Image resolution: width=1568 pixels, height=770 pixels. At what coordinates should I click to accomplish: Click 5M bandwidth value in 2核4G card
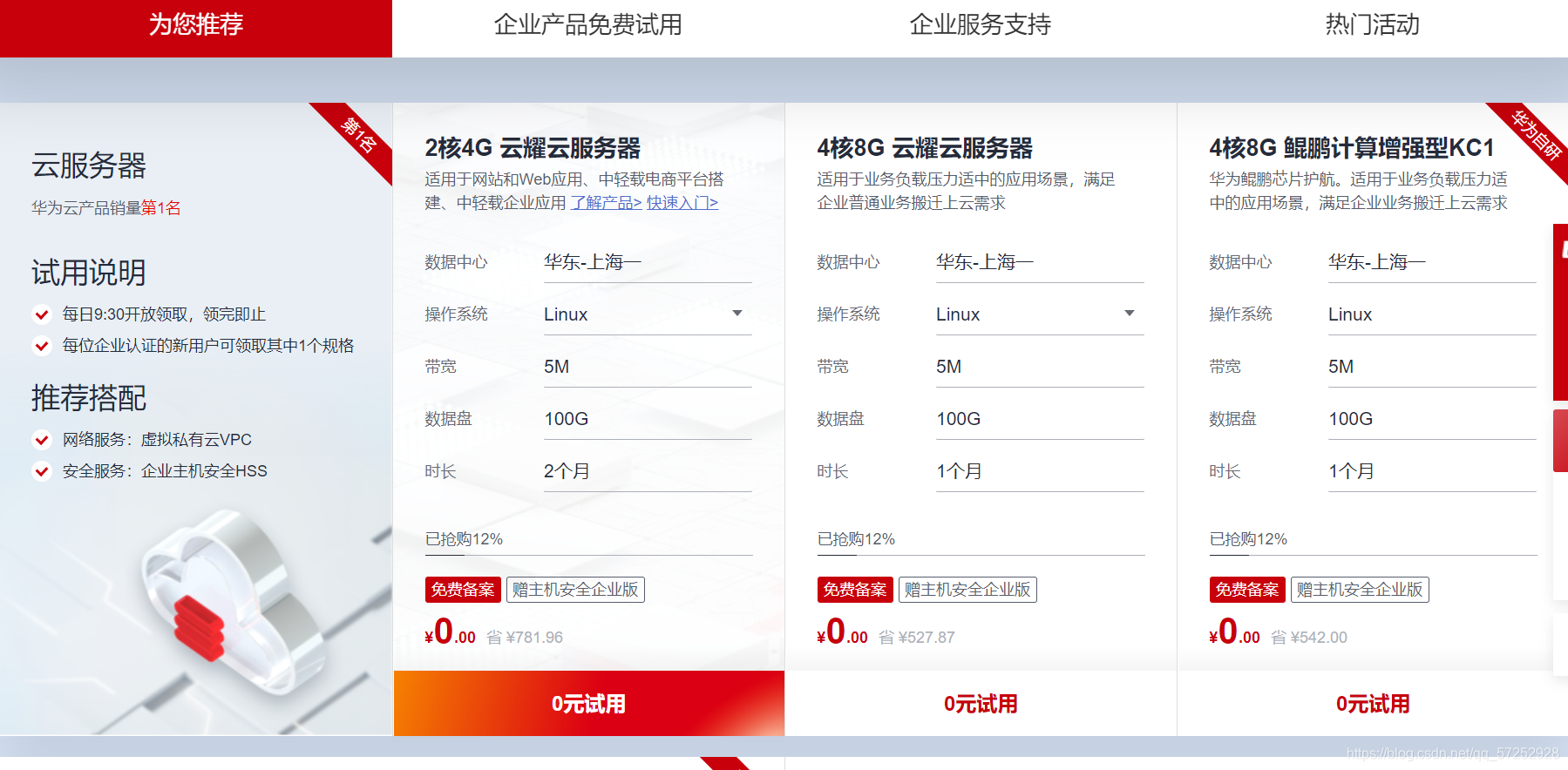(x=557, y=367)
